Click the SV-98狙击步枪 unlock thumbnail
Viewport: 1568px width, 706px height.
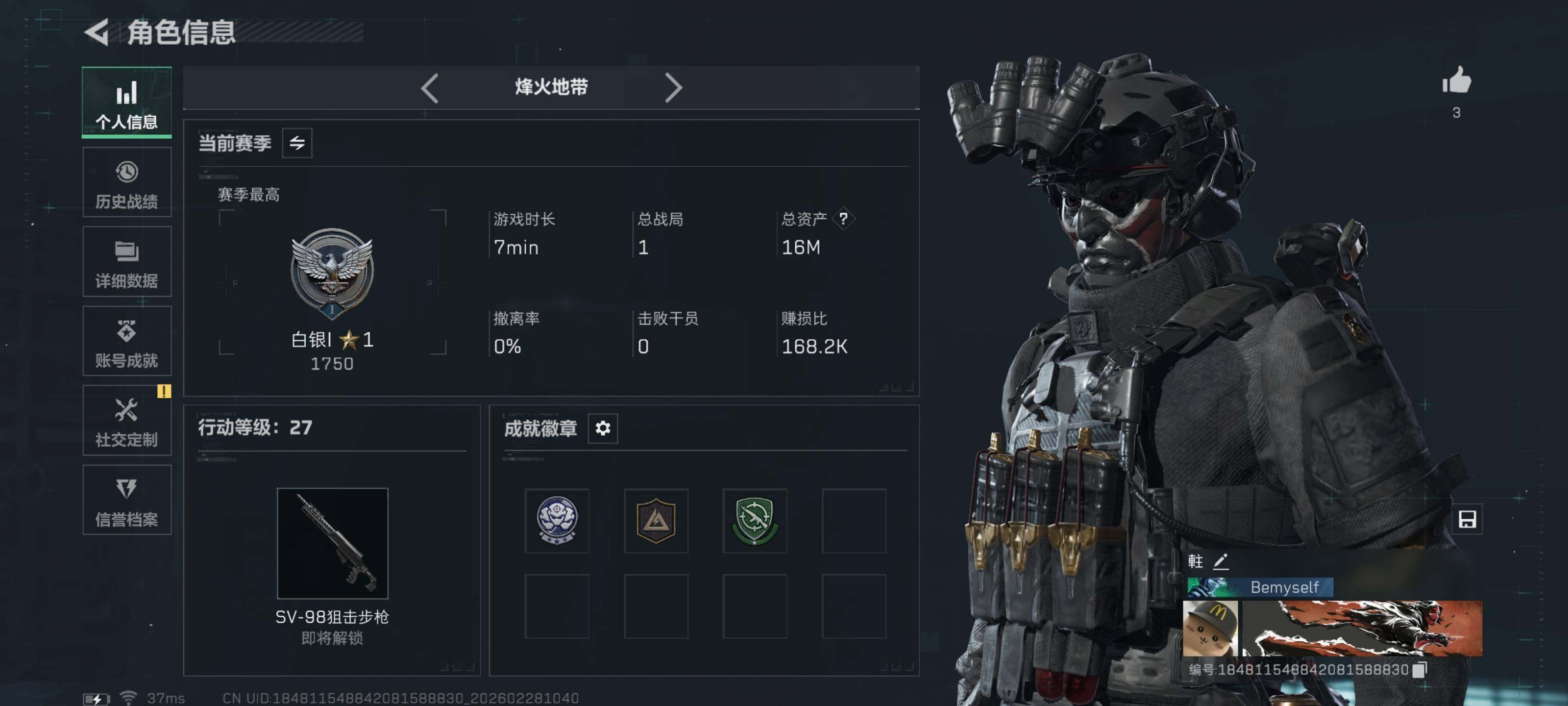click(x=332, y=543)
